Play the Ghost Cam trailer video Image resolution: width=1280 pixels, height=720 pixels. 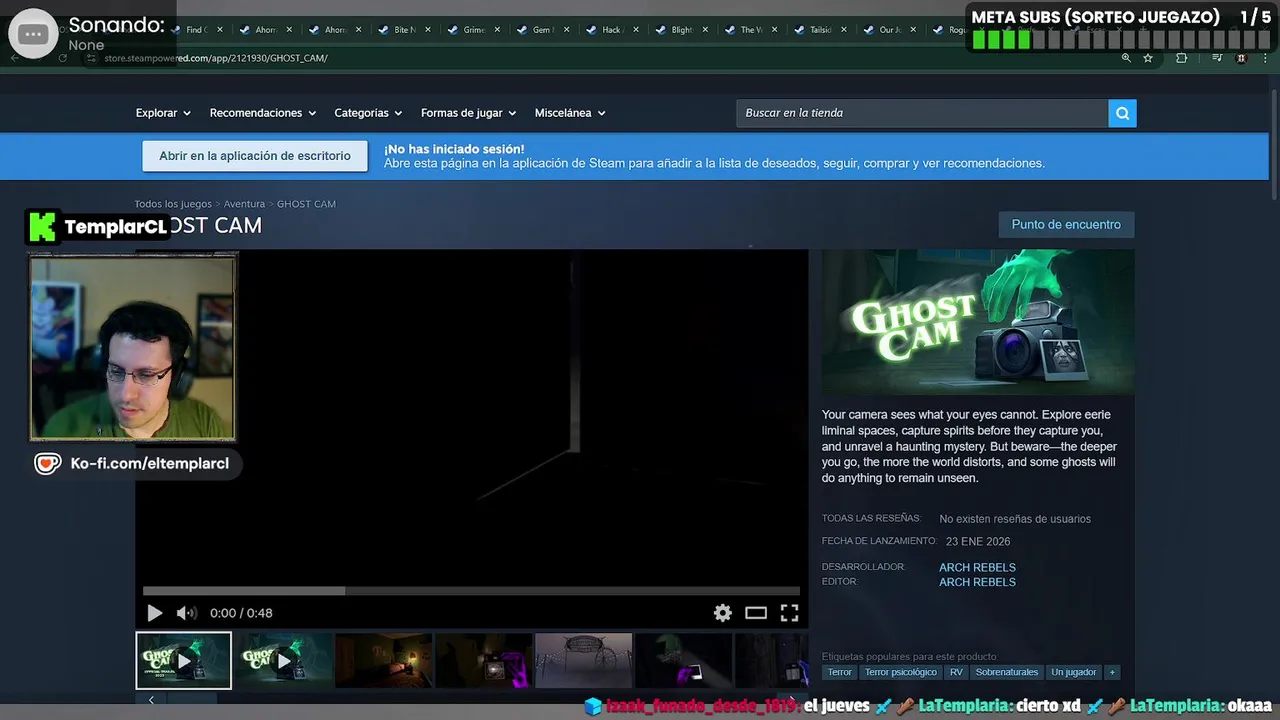click(x=154, y=613)
